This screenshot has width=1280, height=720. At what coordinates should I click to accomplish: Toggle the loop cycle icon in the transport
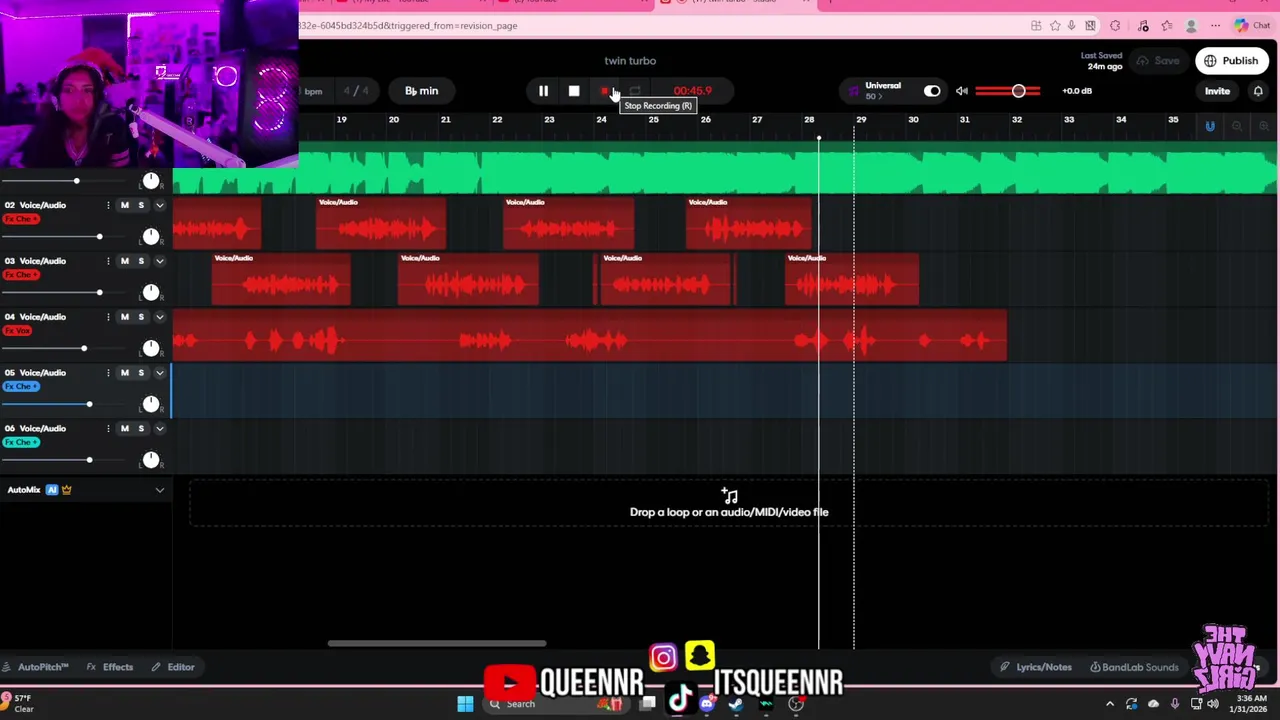(x=635, y=91)
